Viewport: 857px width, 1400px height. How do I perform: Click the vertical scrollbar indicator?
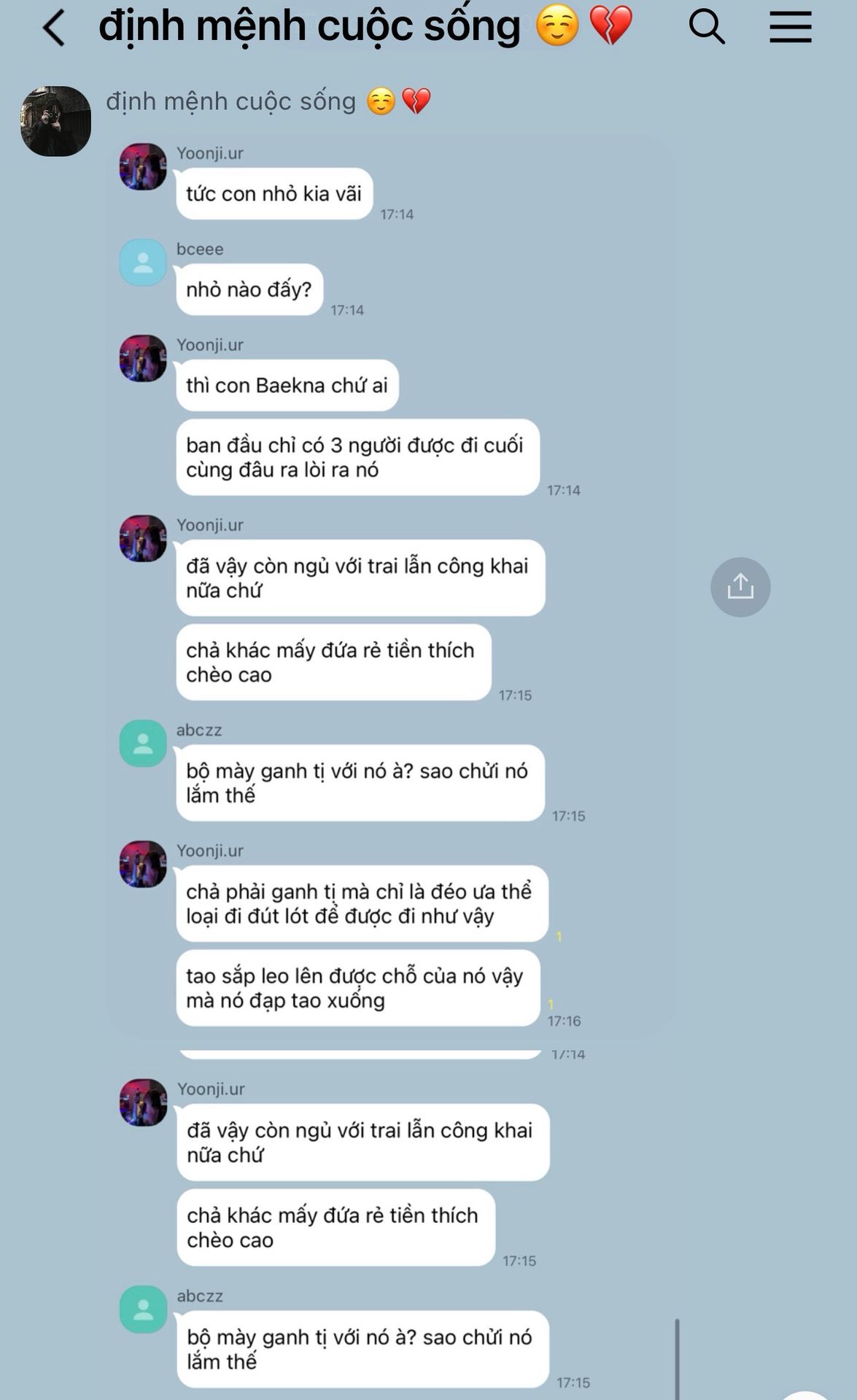(677, 1358)
